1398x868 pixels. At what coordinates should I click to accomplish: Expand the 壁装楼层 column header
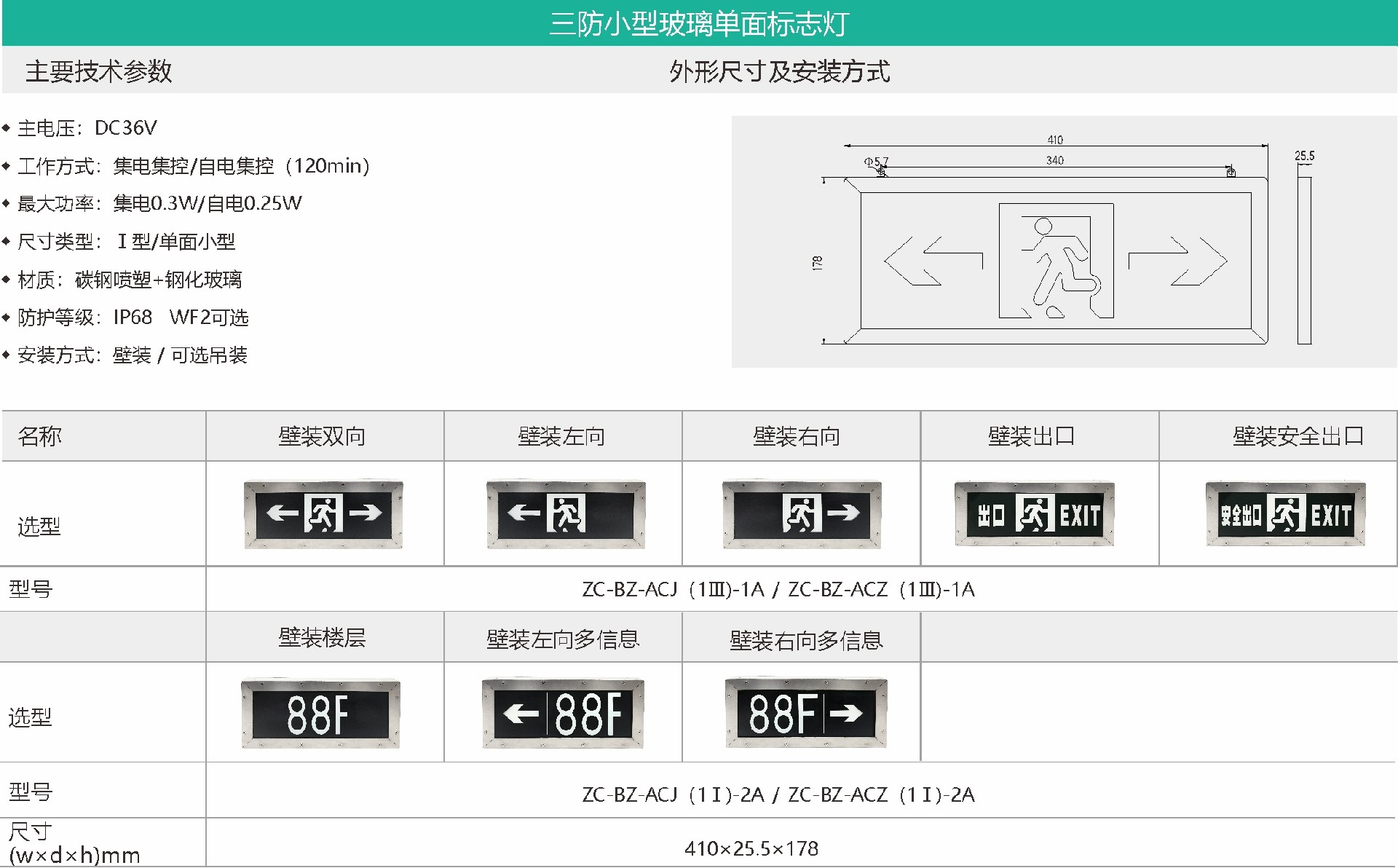coord(325,636)
